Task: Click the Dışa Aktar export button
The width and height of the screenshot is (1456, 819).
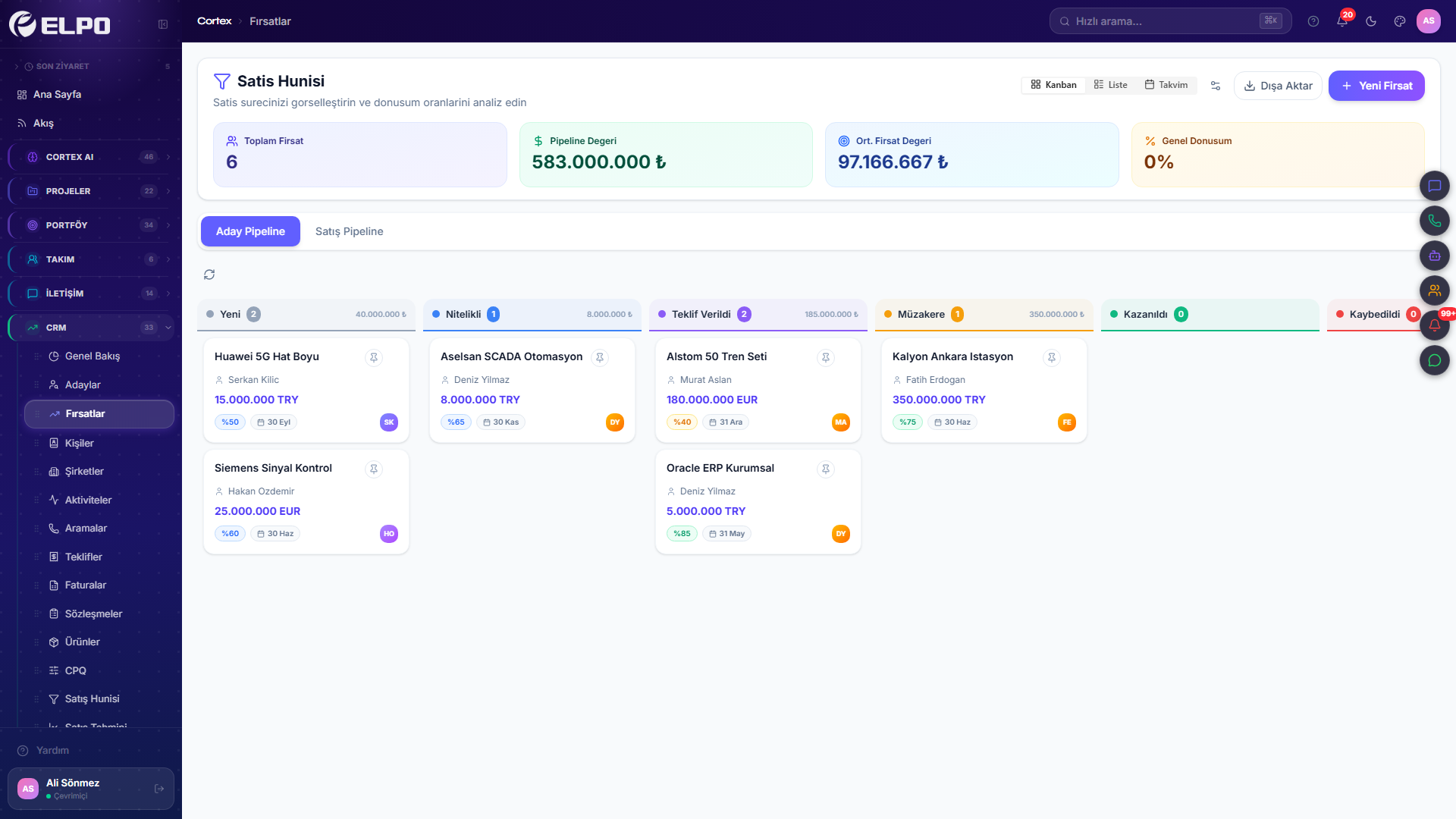Action: click(x=1278, y=86)
